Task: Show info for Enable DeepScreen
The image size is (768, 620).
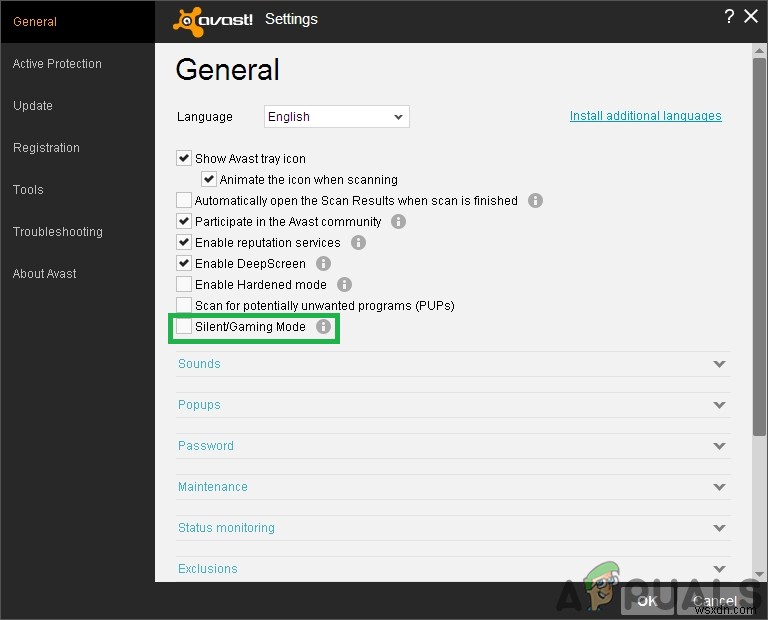Action: coord(323,263)
